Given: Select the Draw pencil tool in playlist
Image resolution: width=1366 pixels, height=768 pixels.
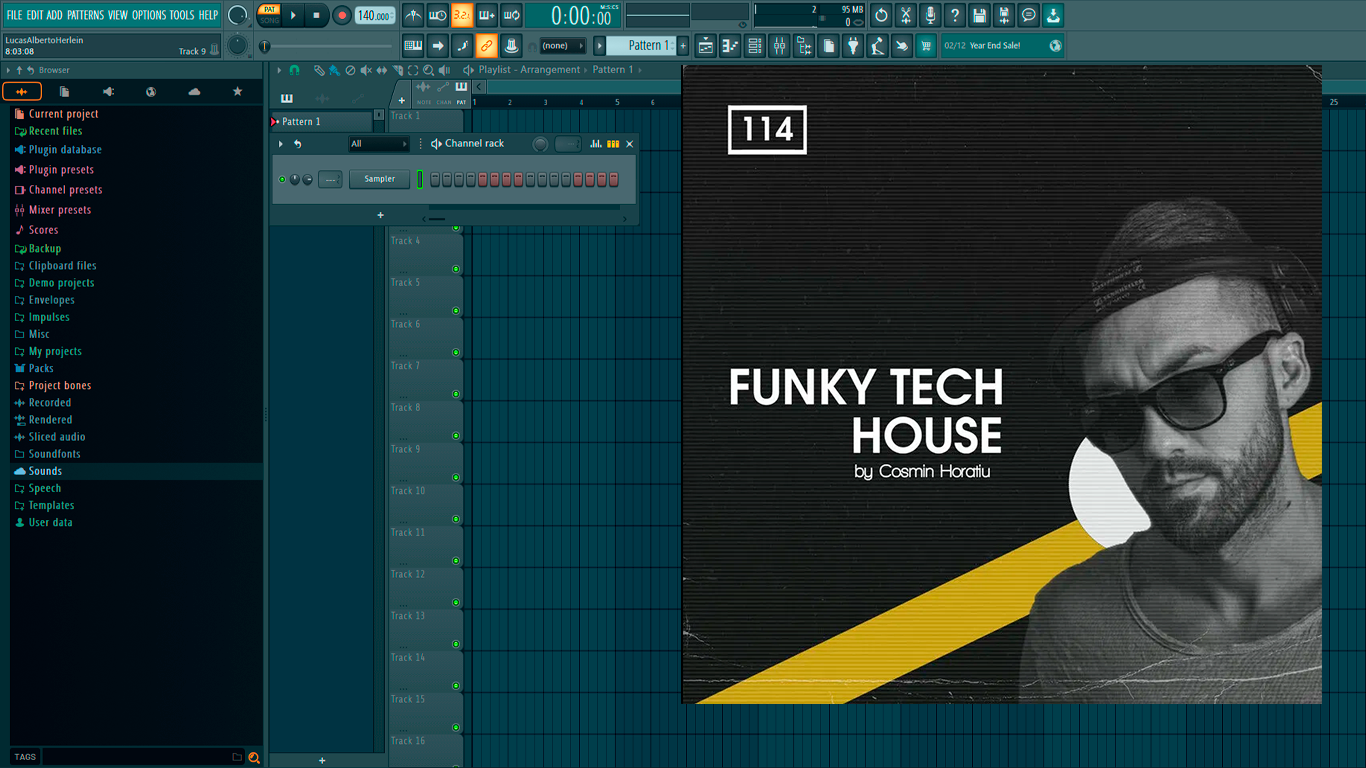Looking at the screenshot, I should [x=319, y=70].
